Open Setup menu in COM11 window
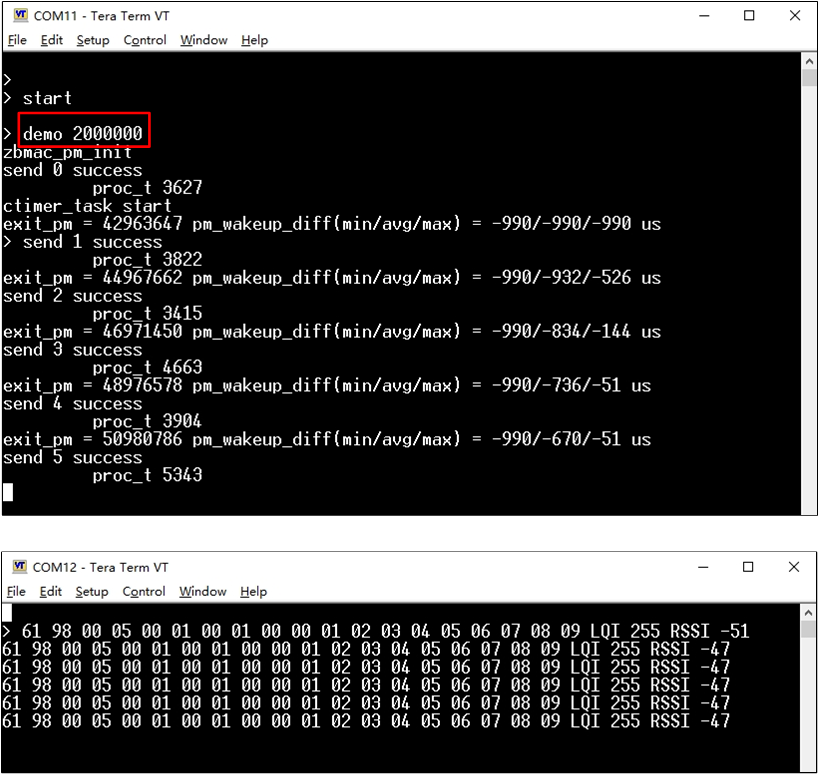 (93, 40)
